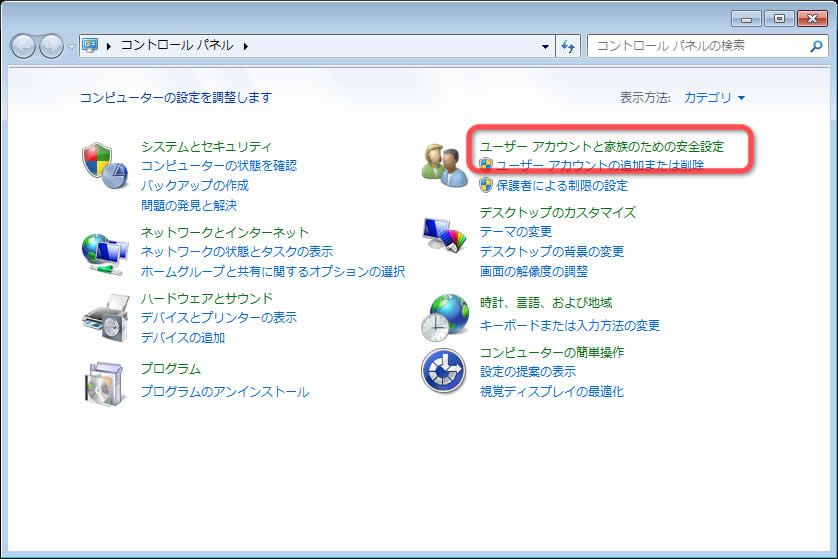Click the Back navigation arrow

[x=23, y=46]
